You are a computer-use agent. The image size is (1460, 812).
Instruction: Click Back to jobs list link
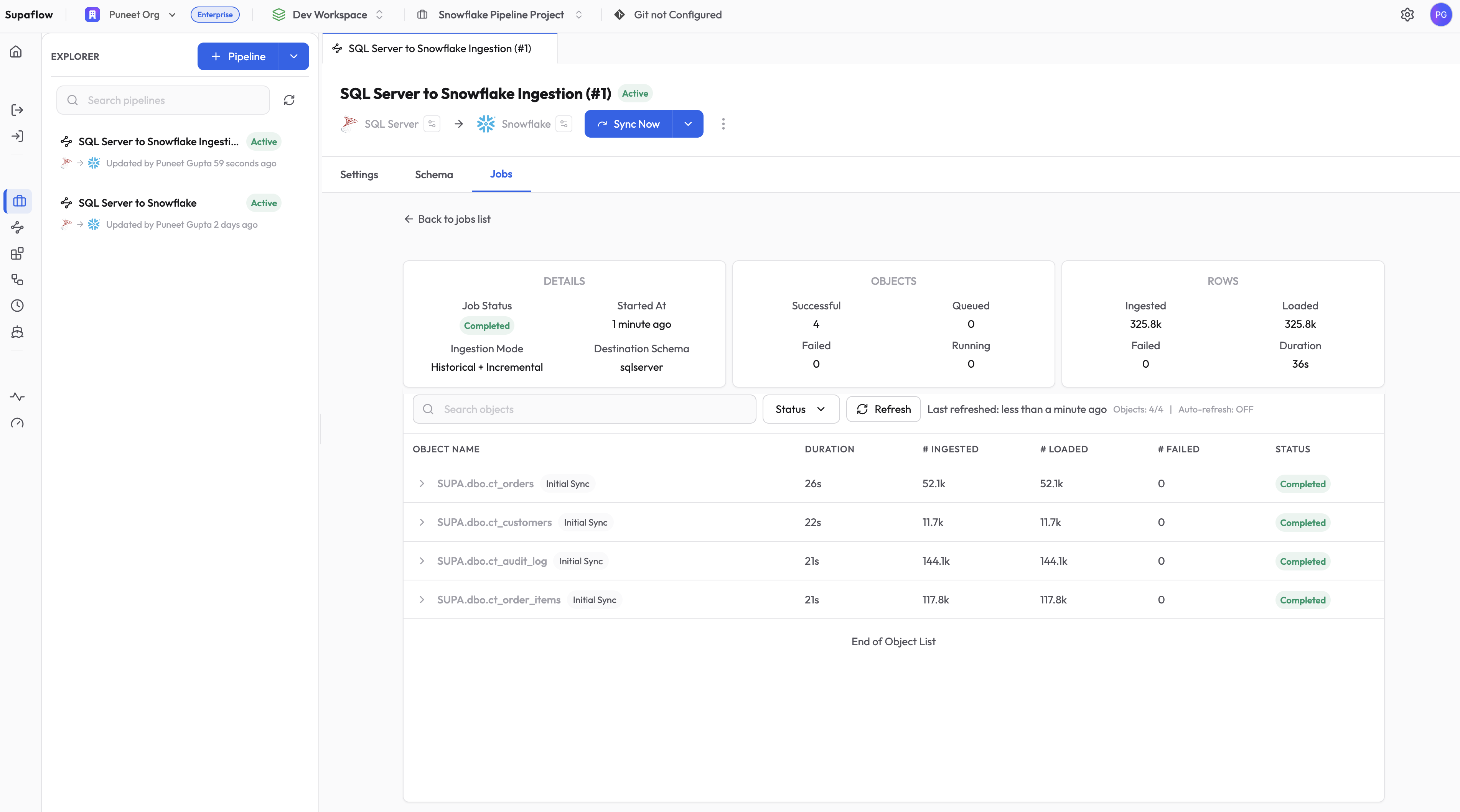(x=447, y=219)
